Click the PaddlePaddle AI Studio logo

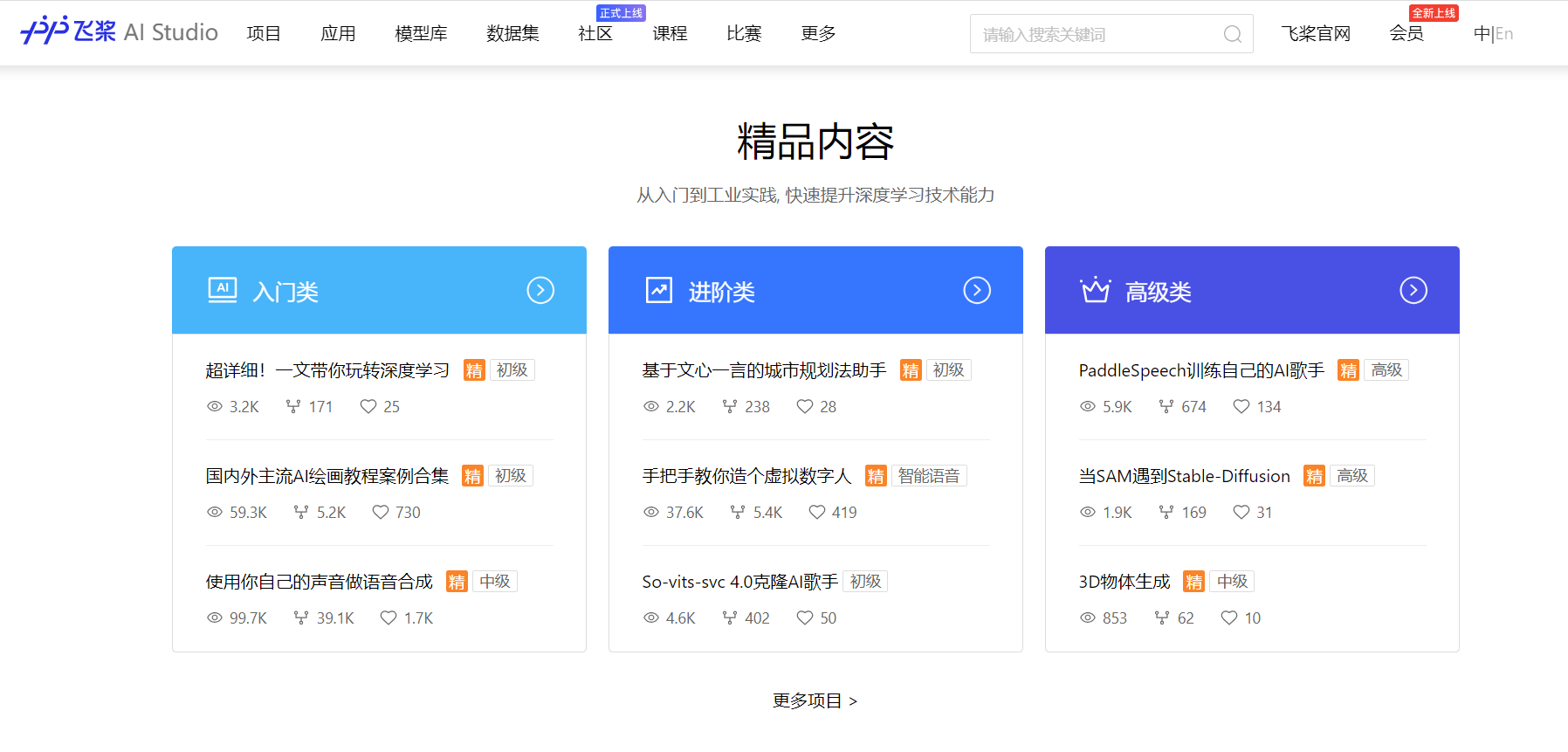[x=119, y=32]
